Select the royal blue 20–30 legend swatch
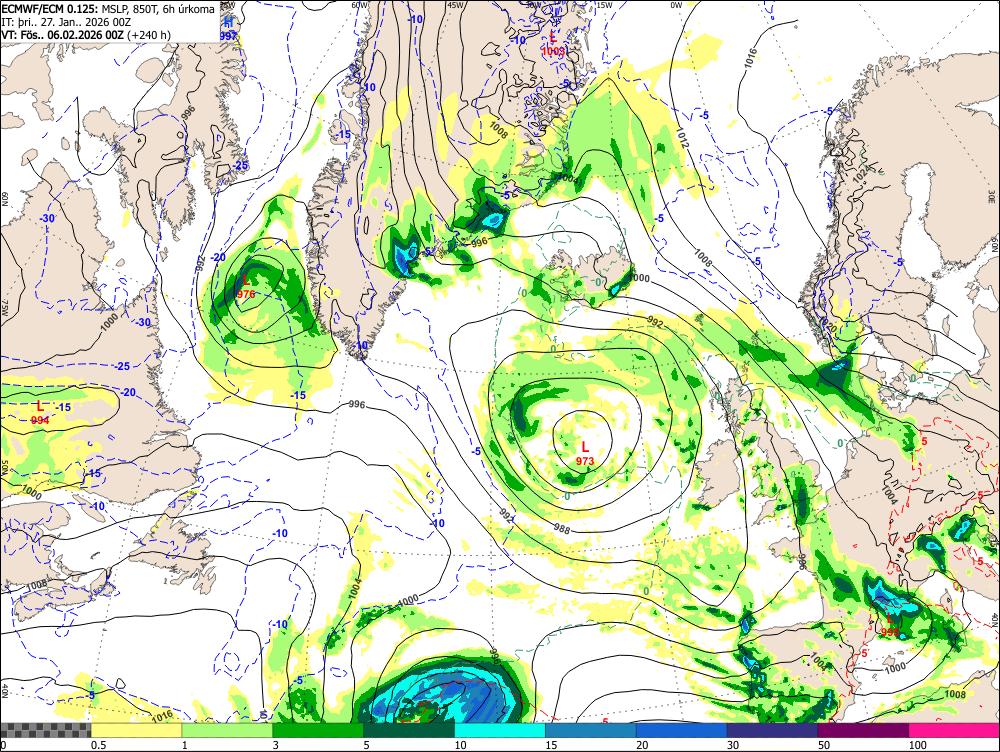 pyautogui.click(x=682, y=730)
